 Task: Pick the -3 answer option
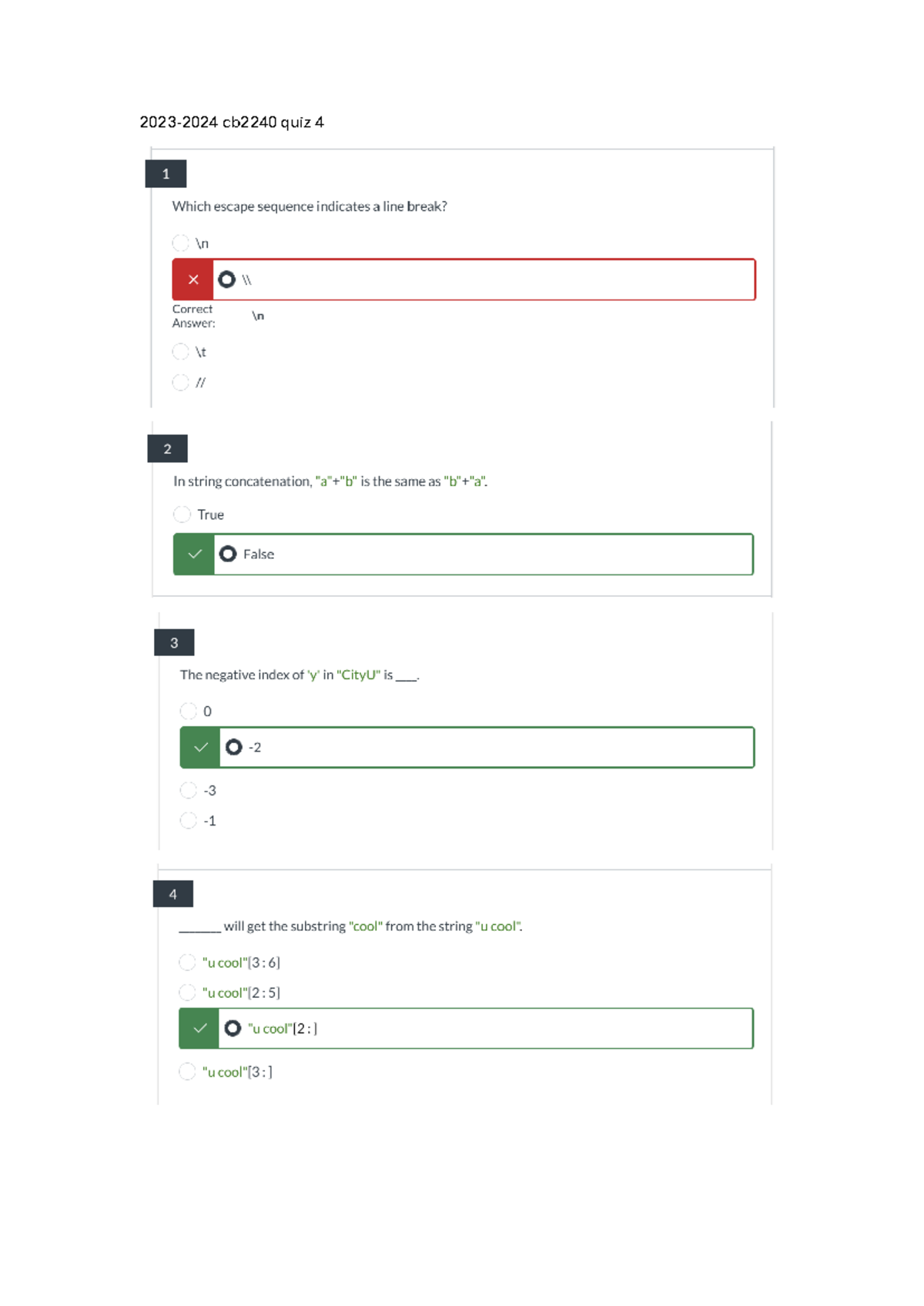click(188, 790)
